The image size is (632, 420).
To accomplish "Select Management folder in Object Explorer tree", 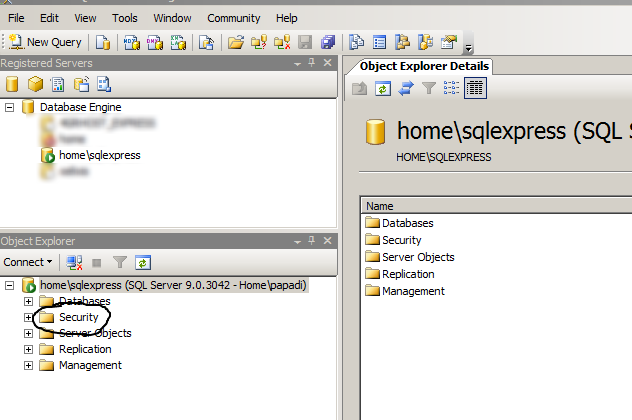I will click(x=90, y=365).
